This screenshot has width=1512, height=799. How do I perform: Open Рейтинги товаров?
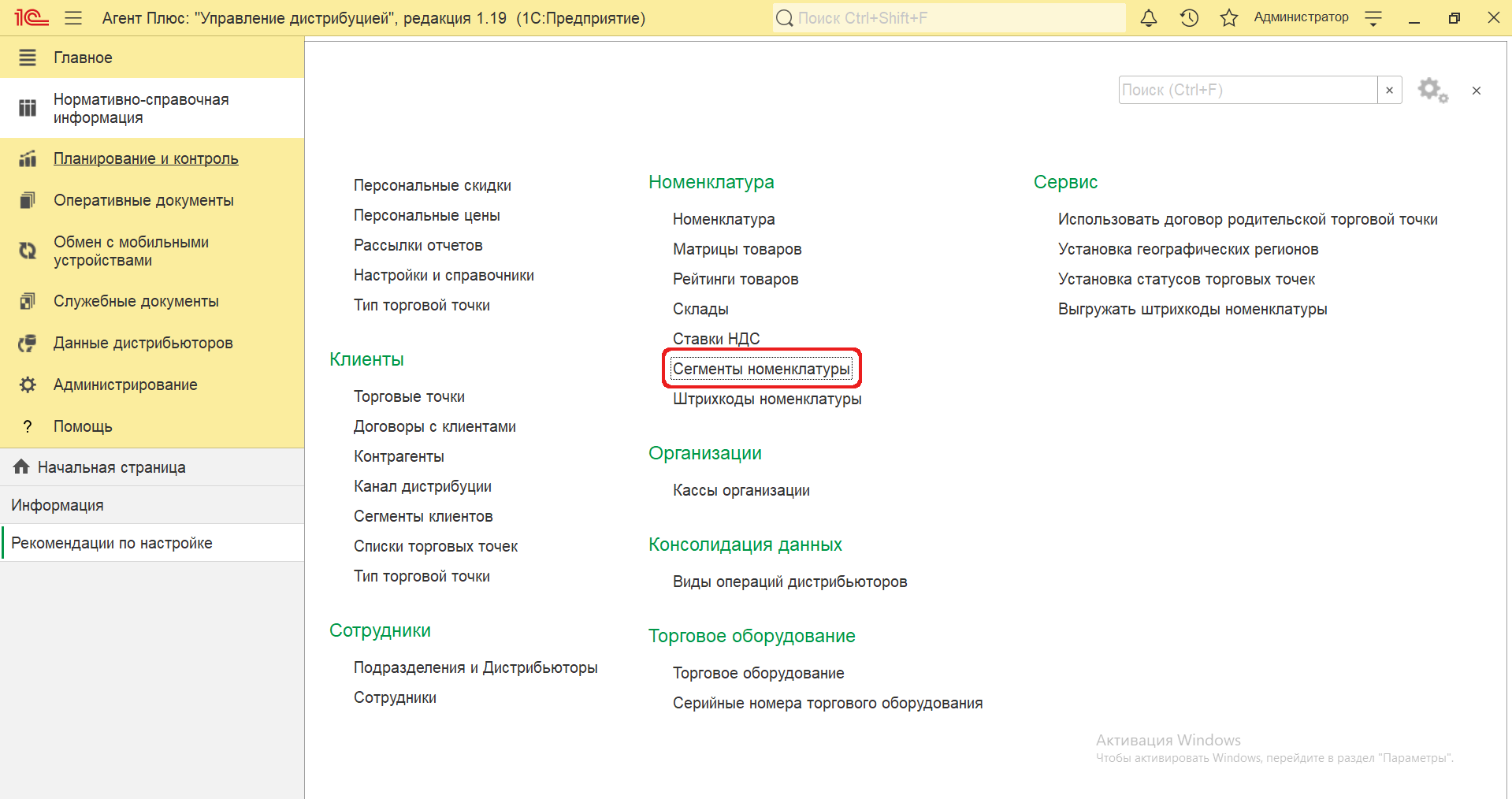click(x=736, y=279)
